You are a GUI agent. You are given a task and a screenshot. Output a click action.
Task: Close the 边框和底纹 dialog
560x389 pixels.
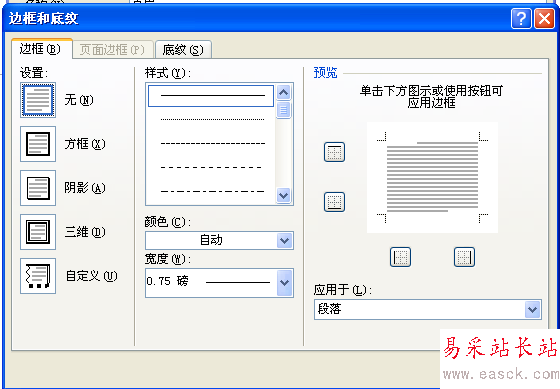544,18
